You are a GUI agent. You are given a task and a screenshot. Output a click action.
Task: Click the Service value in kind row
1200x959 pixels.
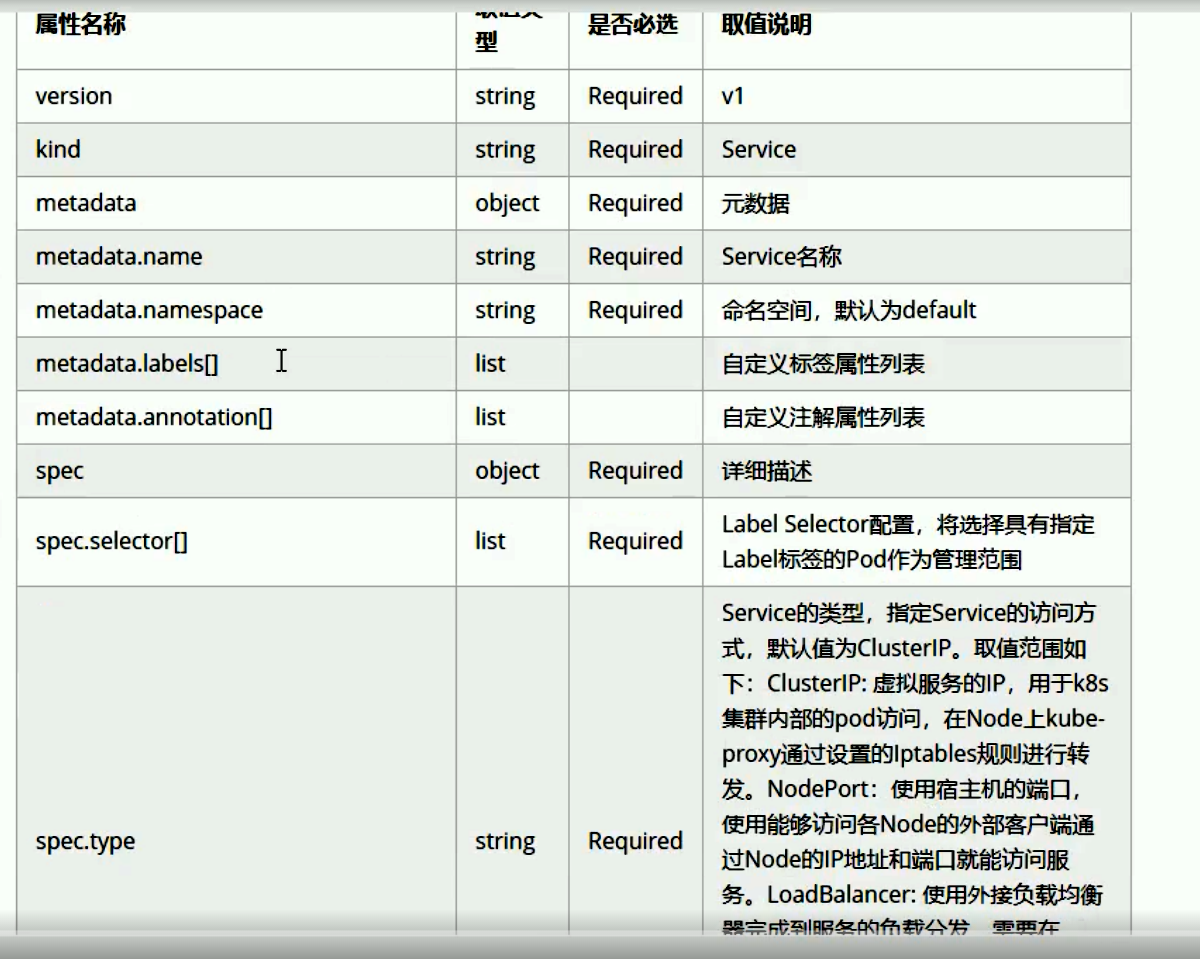pos(759,149)
